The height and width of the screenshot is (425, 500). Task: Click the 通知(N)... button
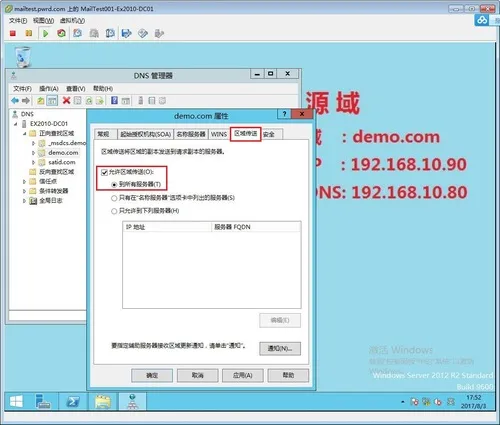(x=280, y=349)
